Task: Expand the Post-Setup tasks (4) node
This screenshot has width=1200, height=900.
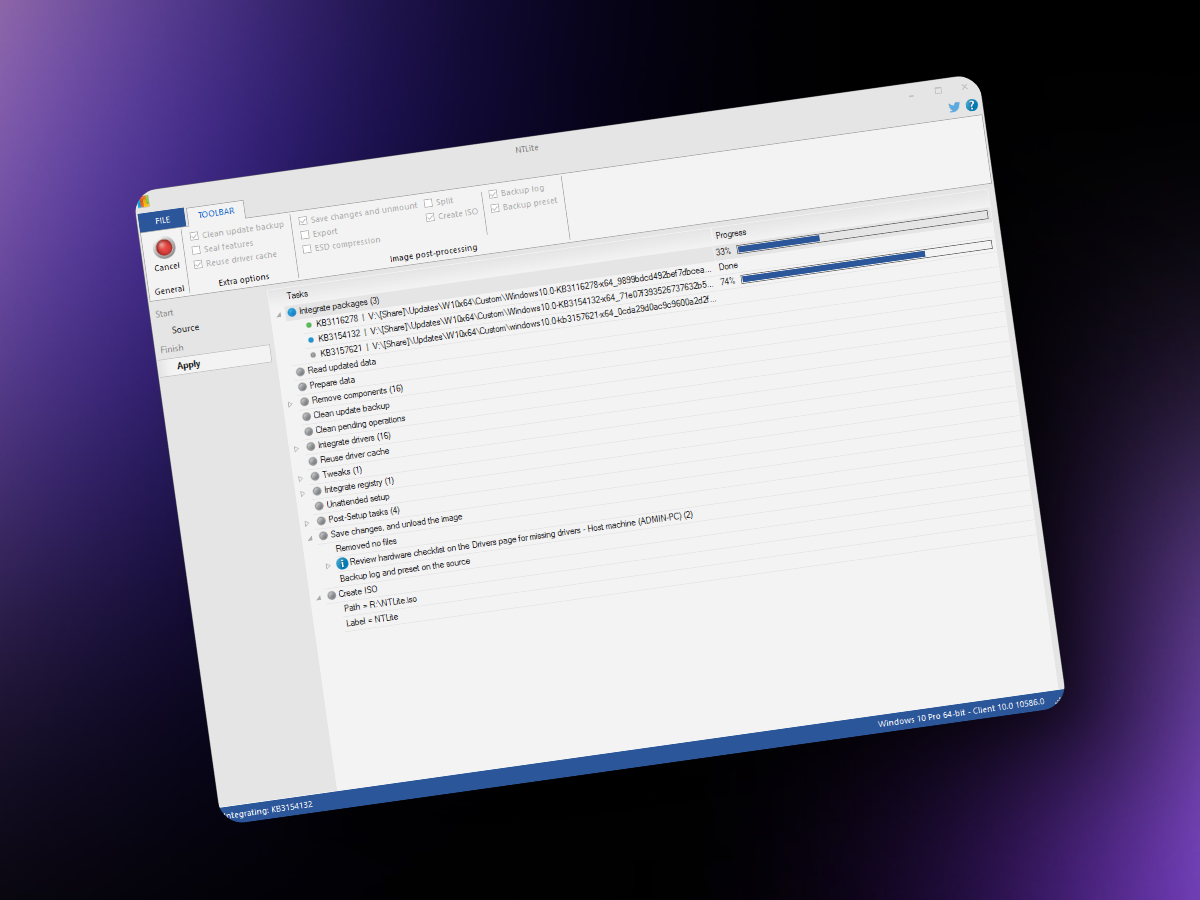Action: click(x=308, y=522)
